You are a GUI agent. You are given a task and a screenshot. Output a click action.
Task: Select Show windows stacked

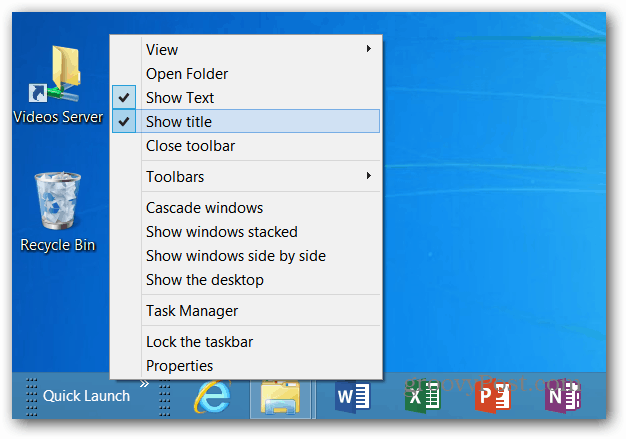pyautogui.click(x=246, y=231)
